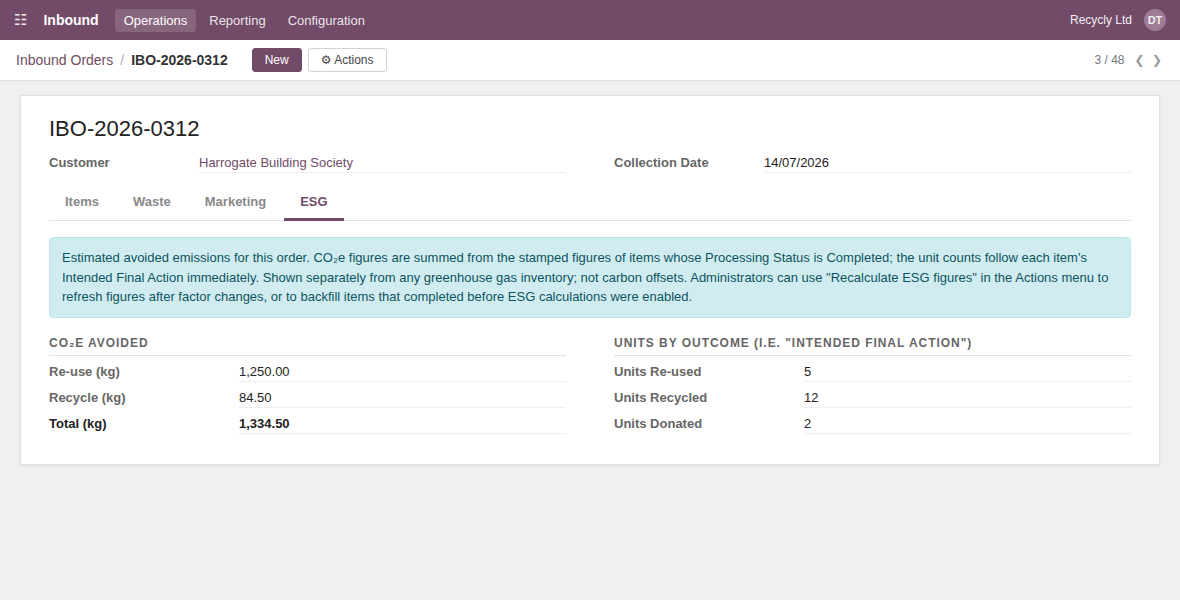Image resolution: width=1180 pixels, height=600 pixels.
Task: Click the Customer field label
Action: 79,163
